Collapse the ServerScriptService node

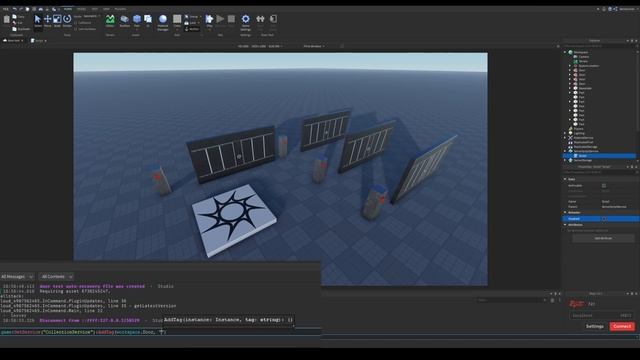point(565,151)
